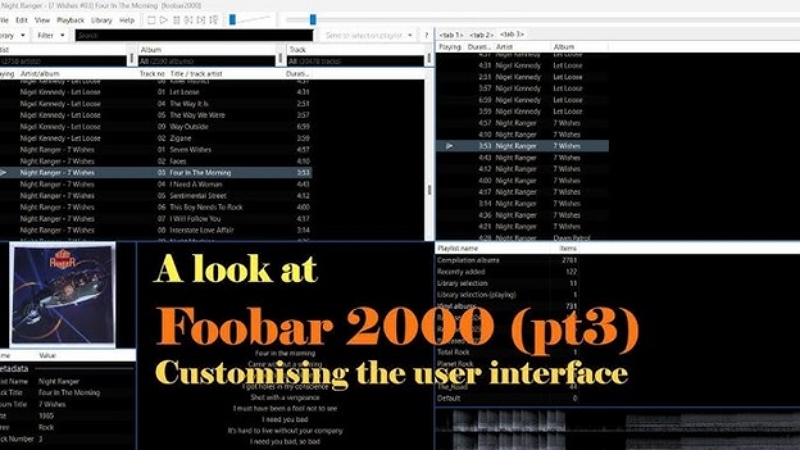Select track 08 Interstate Love Affair
Image resolution: width=800 pixels, height=450 pixels.
click(156, 230)
